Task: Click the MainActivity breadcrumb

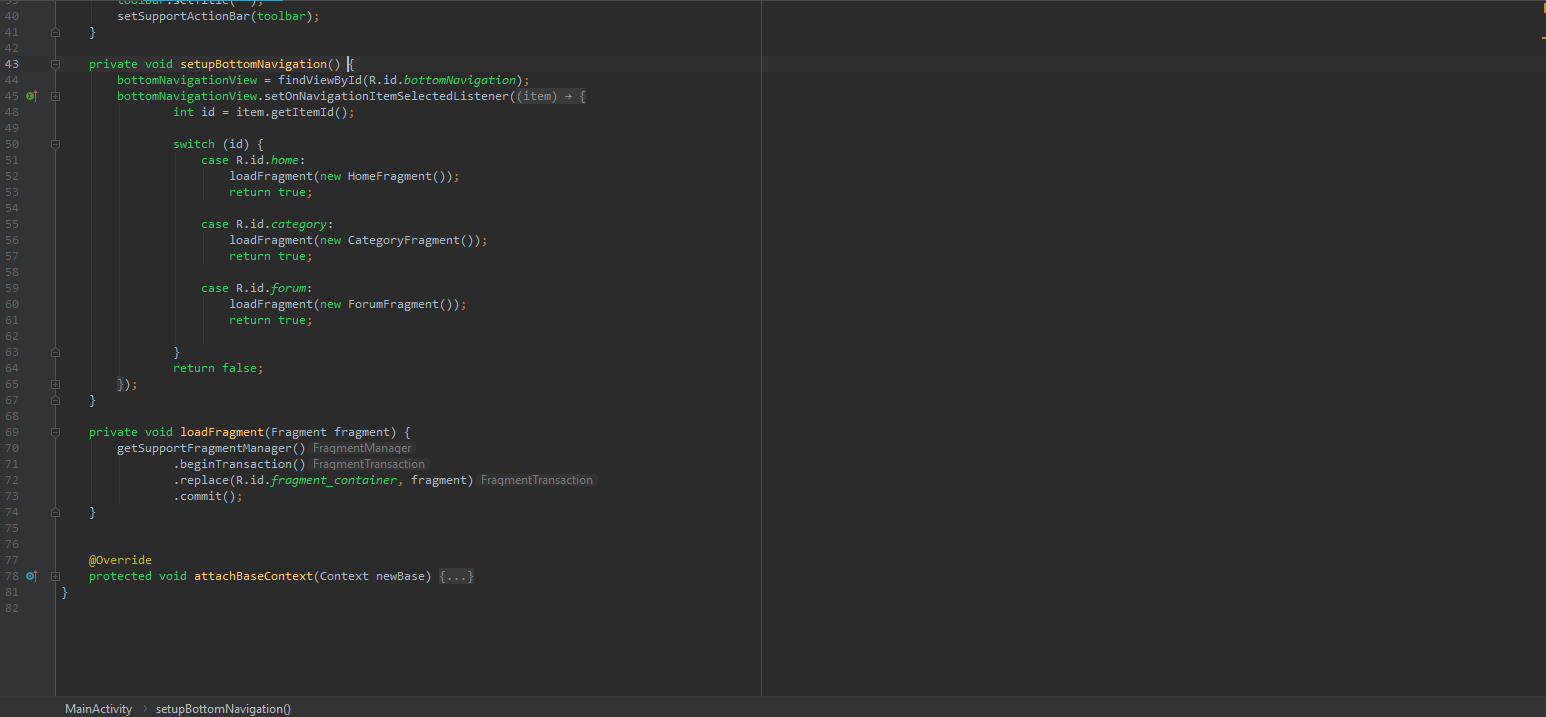Action: tap(98, 708)
